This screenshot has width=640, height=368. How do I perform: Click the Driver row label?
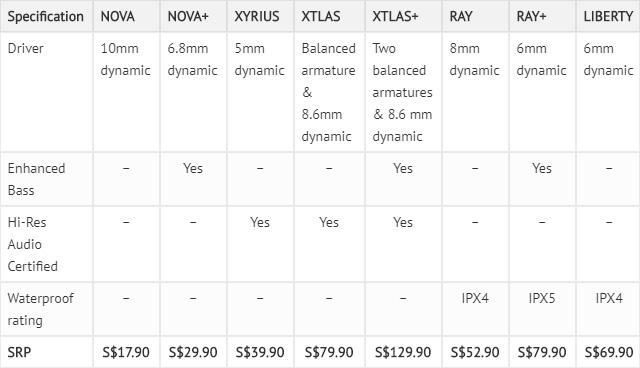pos(25,48)
